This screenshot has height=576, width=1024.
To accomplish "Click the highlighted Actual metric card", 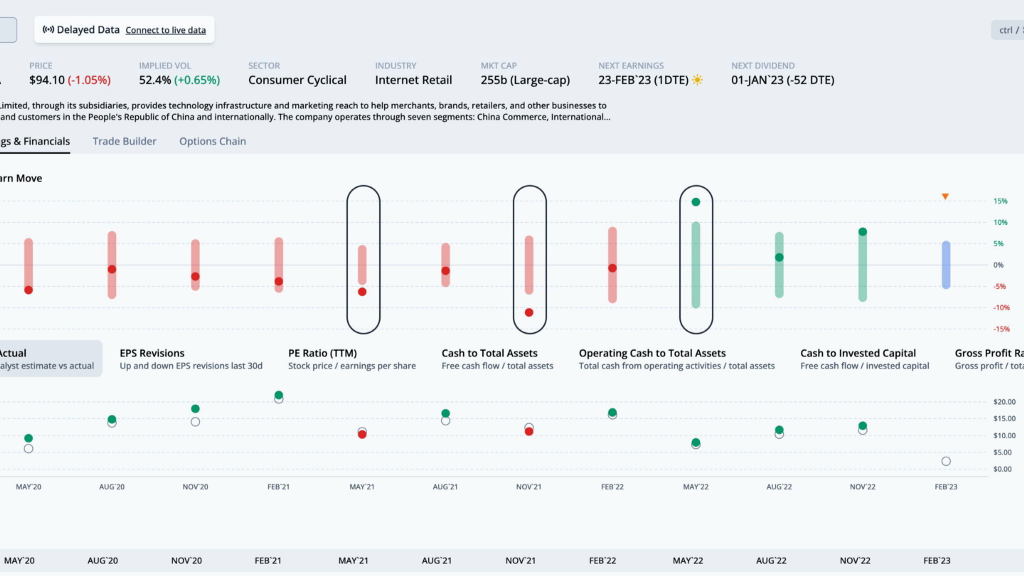I will tap(48, 359).
